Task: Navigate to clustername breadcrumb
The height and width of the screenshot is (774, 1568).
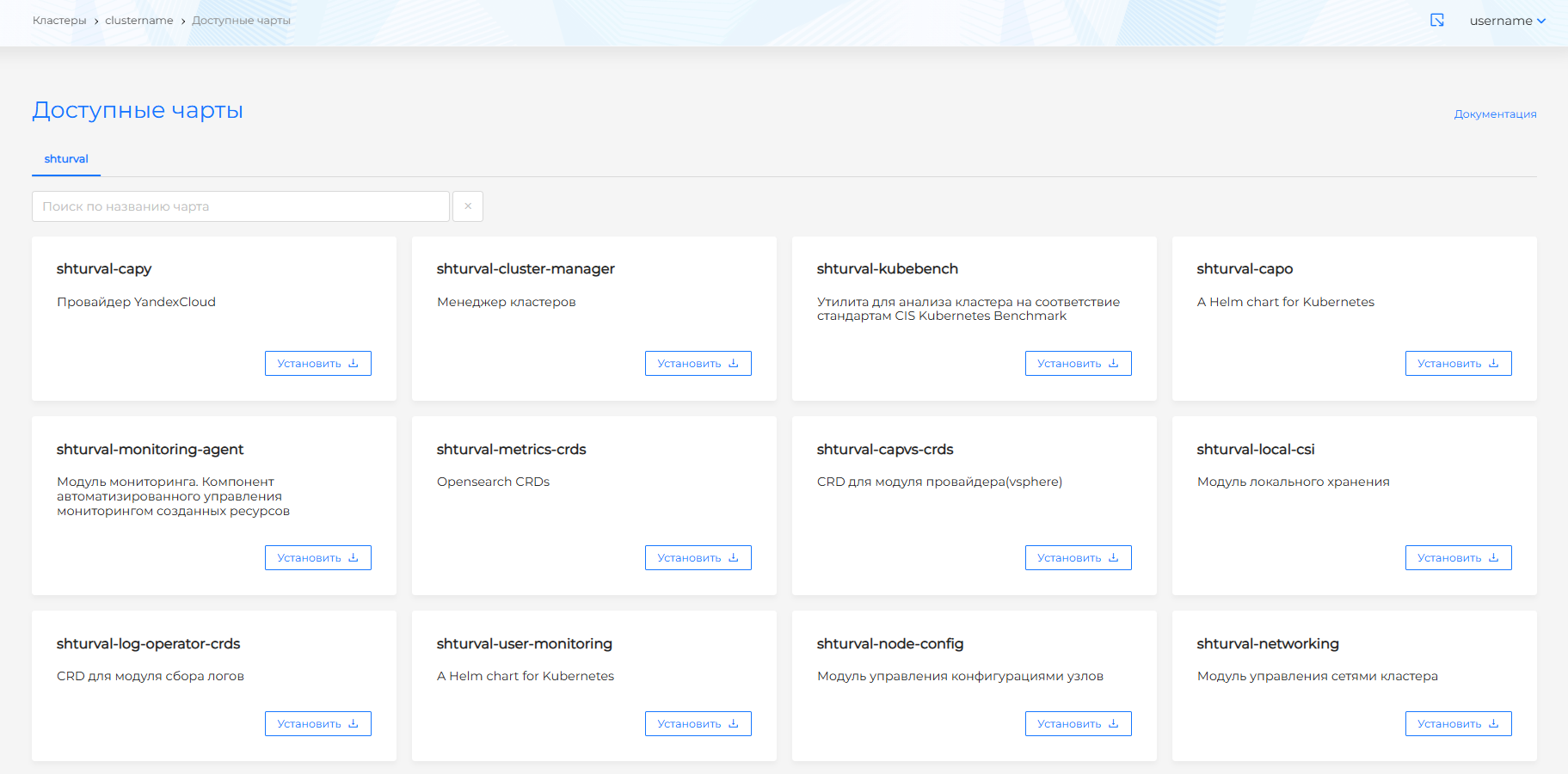Action: (x=139, y=21)
